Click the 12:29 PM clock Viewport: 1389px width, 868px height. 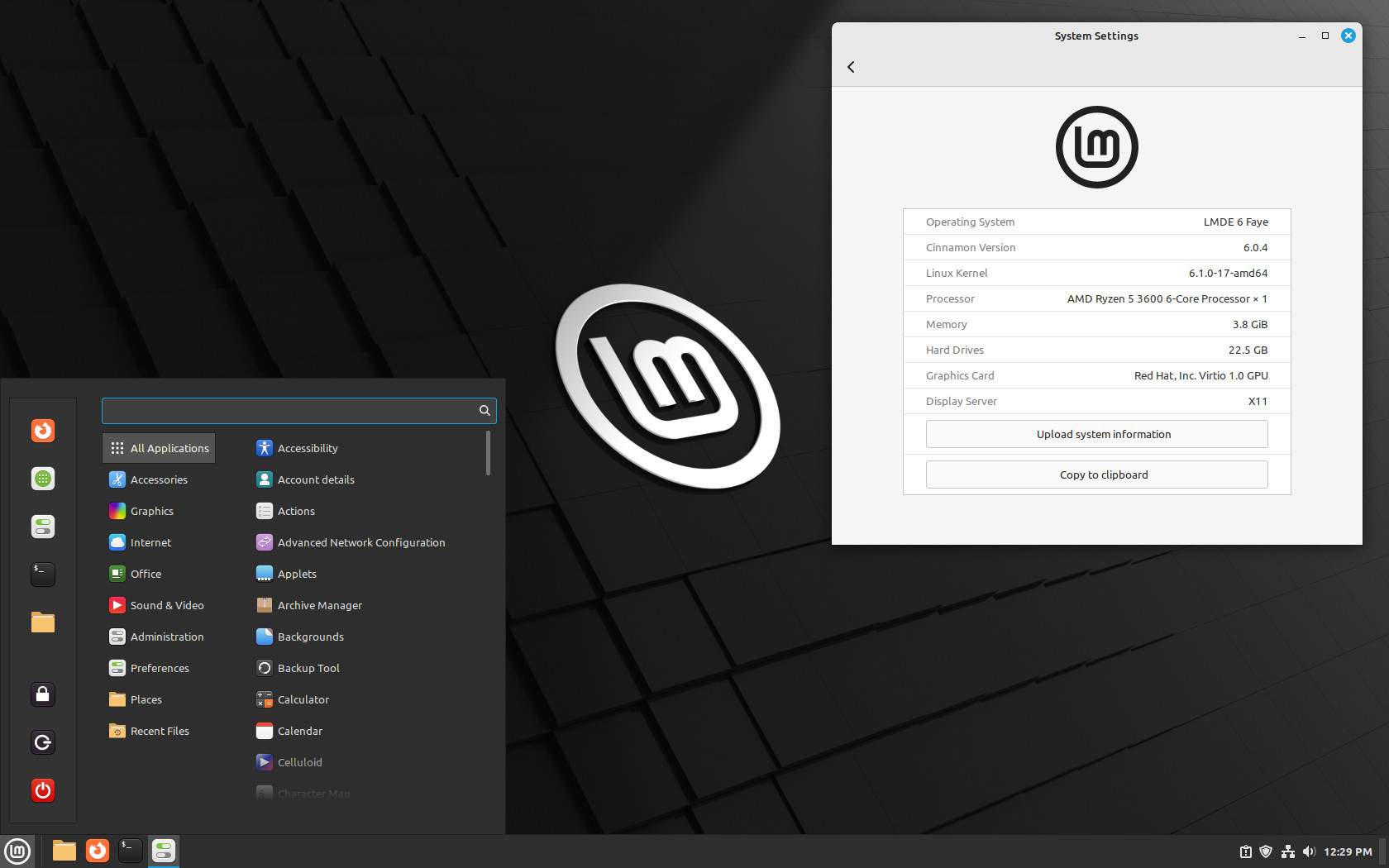click(1348, 851)
